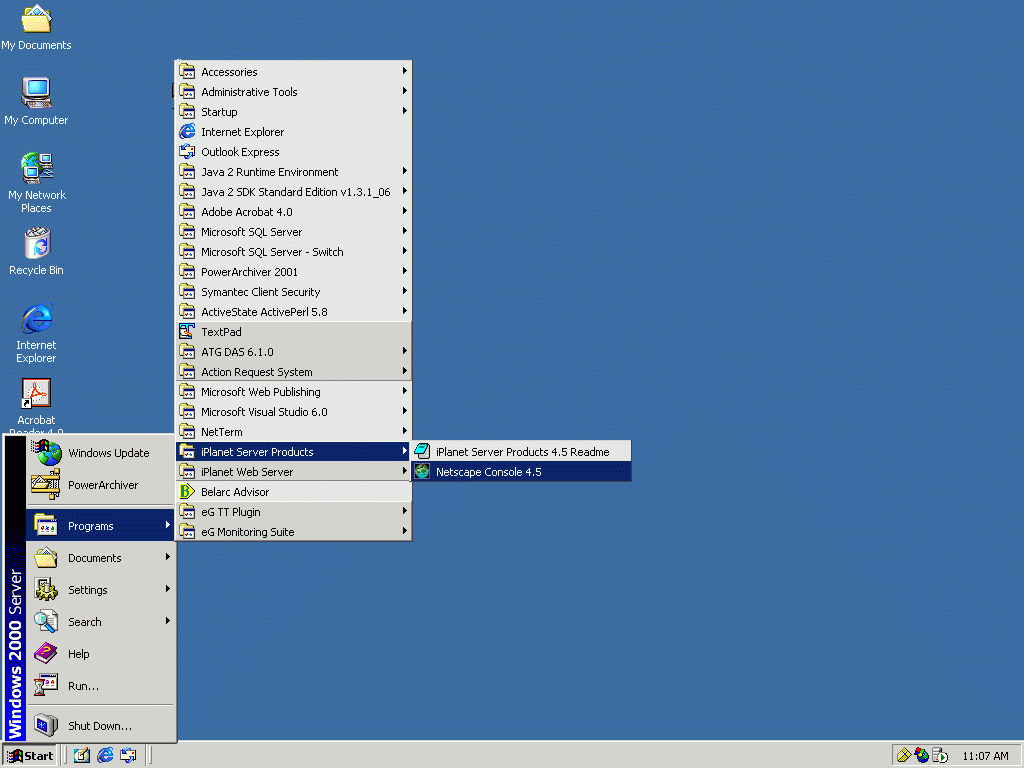Open Microsoft Web Publishing program group

click(293, 392)
